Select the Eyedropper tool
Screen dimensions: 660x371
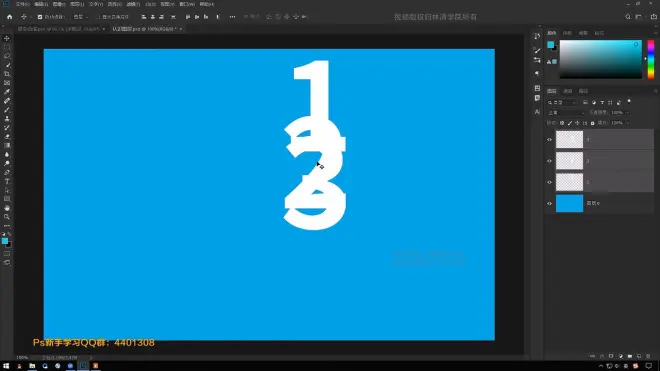(7, 92)
